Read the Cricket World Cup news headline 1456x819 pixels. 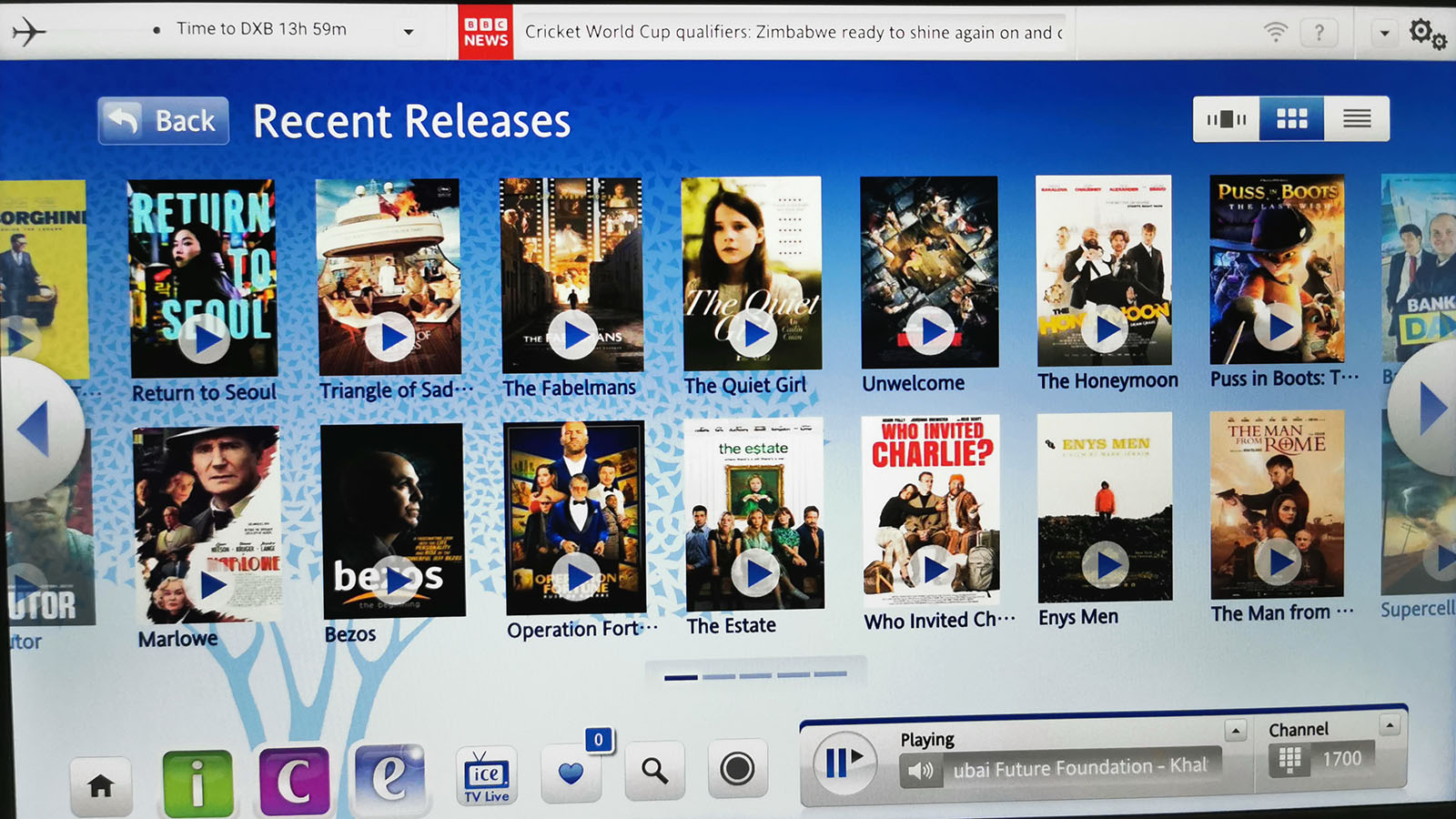[794, 32]
